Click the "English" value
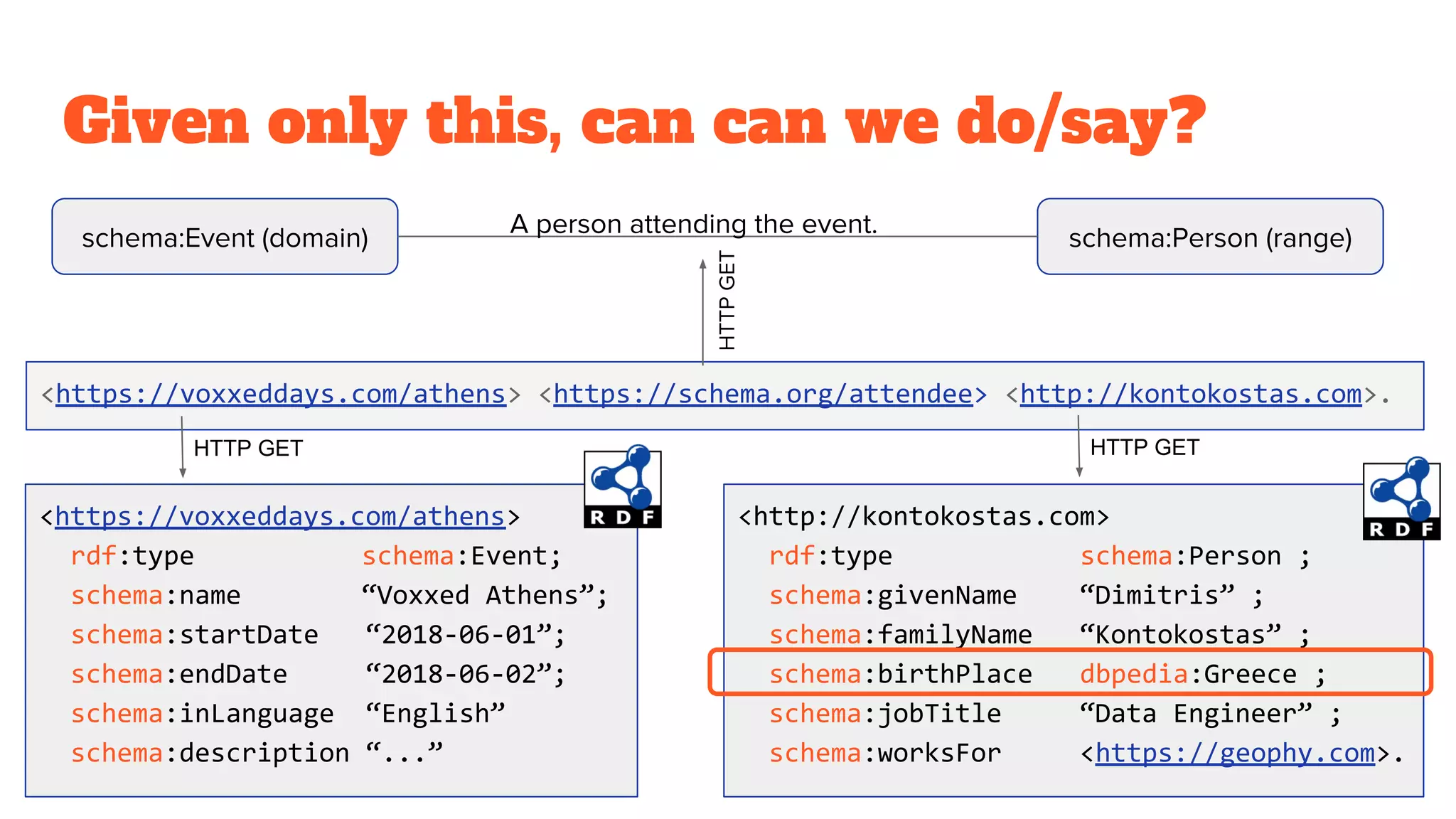 435,713
